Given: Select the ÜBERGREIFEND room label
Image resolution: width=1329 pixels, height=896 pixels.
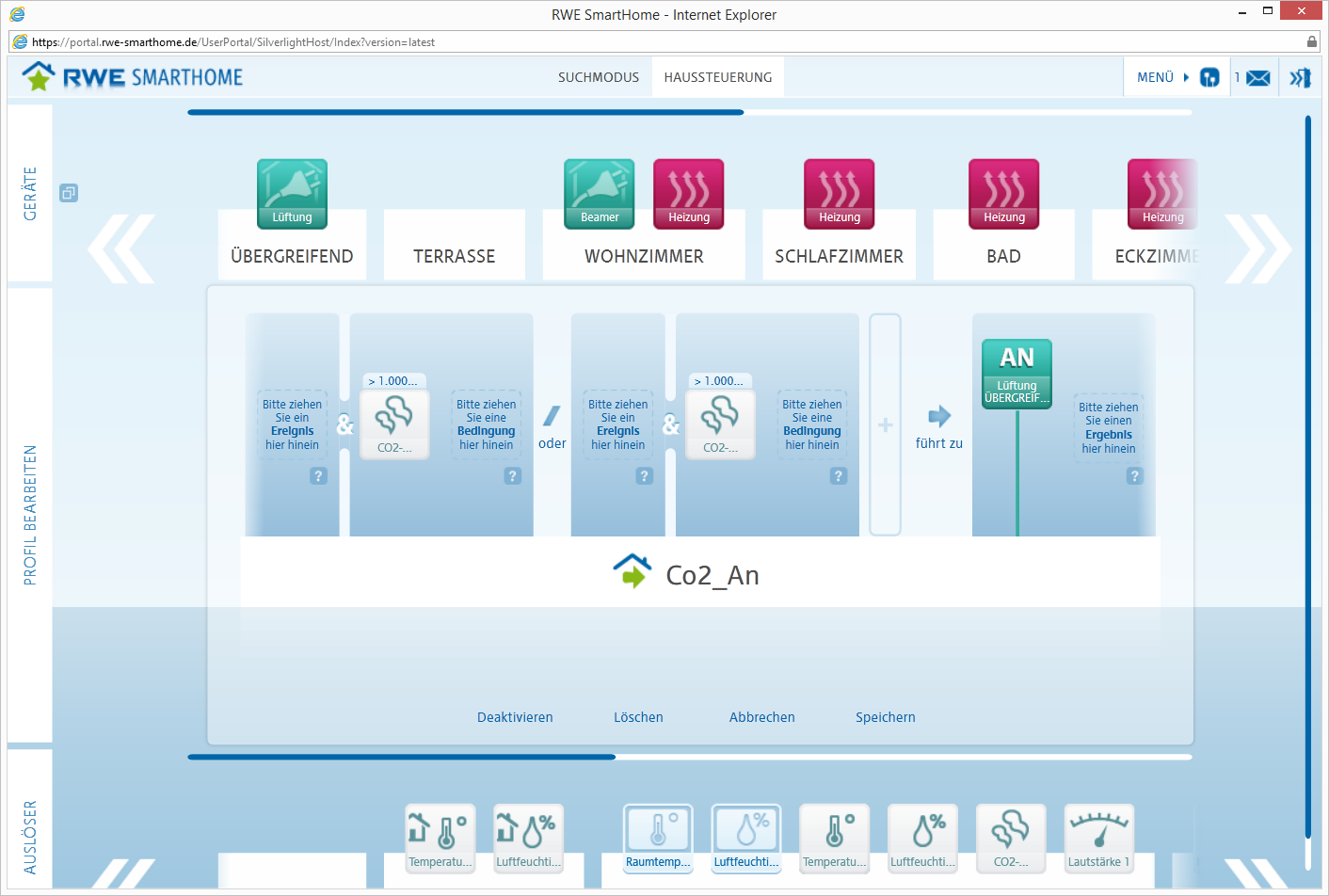Looking at the screenshot, I should click(292, 256).
